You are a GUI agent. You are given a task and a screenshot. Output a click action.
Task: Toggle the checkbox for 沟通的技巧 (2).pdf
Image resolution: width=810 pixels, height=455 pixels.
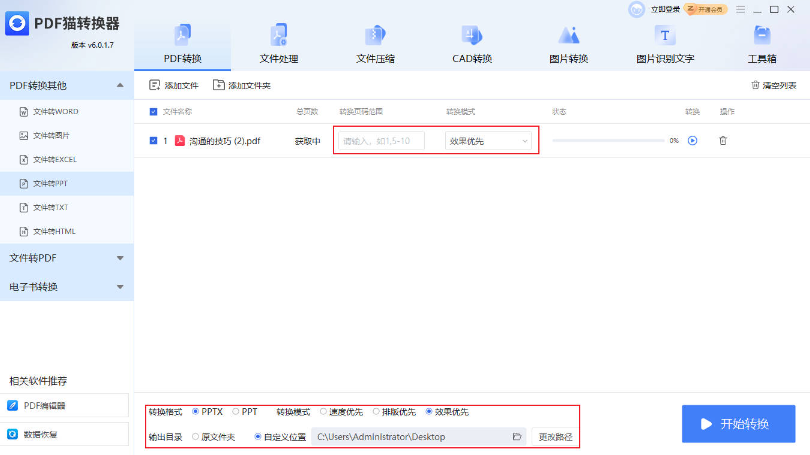pos(153,140)
